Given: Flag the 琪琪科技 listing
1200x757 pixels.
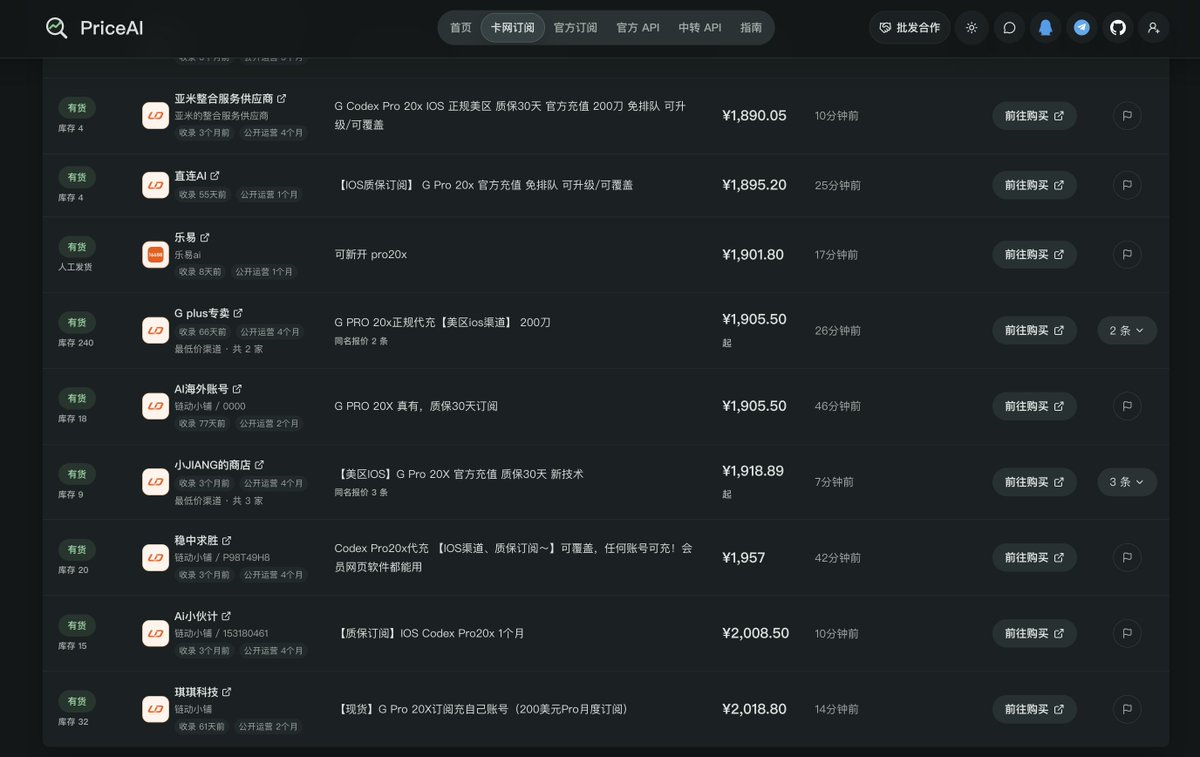Looking at the screenshot, I should coord(1127,709).
